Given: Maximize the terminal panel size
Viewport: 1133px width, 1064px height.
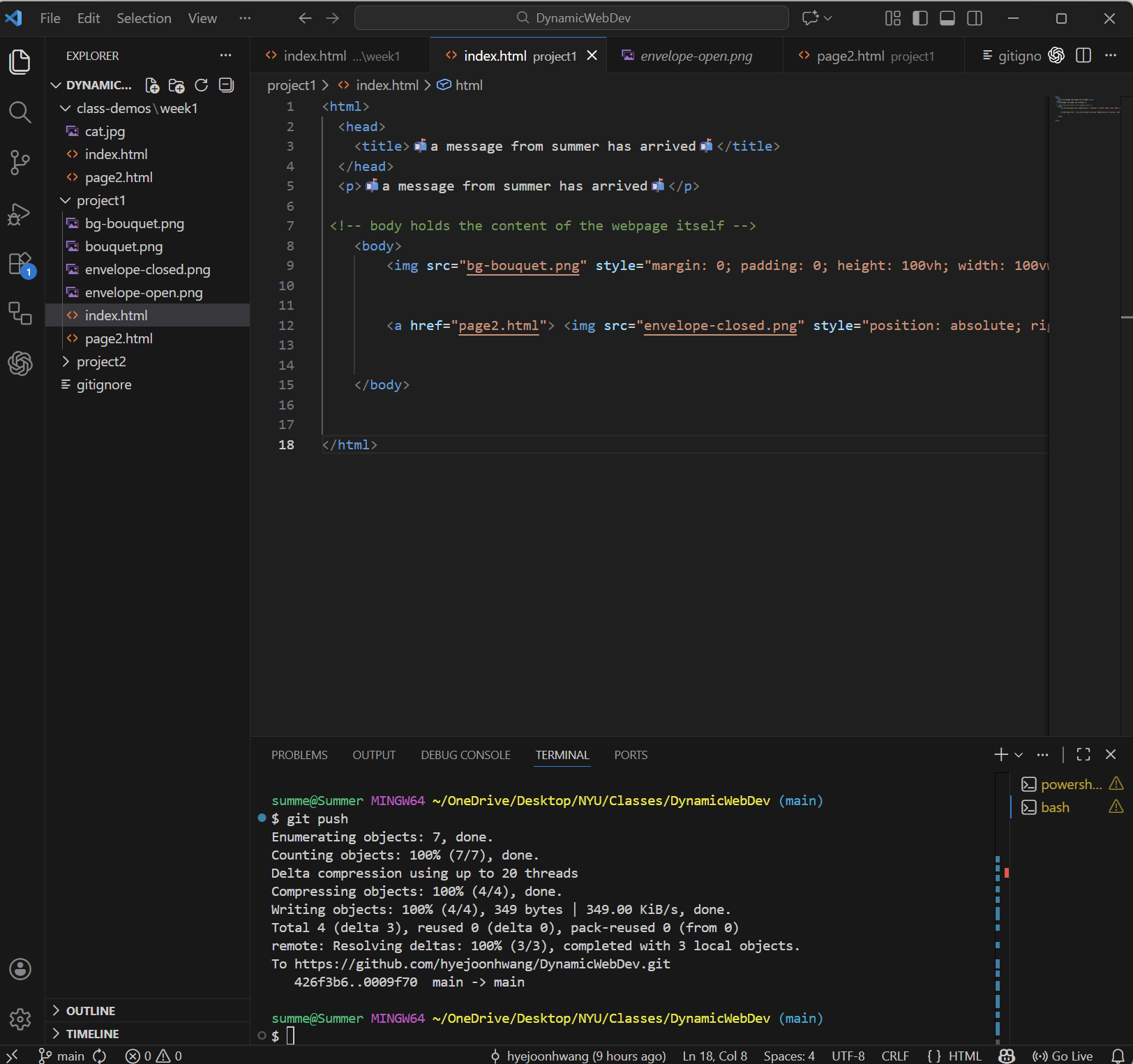Looking at the screenshot, I should tap(1083, 754).
